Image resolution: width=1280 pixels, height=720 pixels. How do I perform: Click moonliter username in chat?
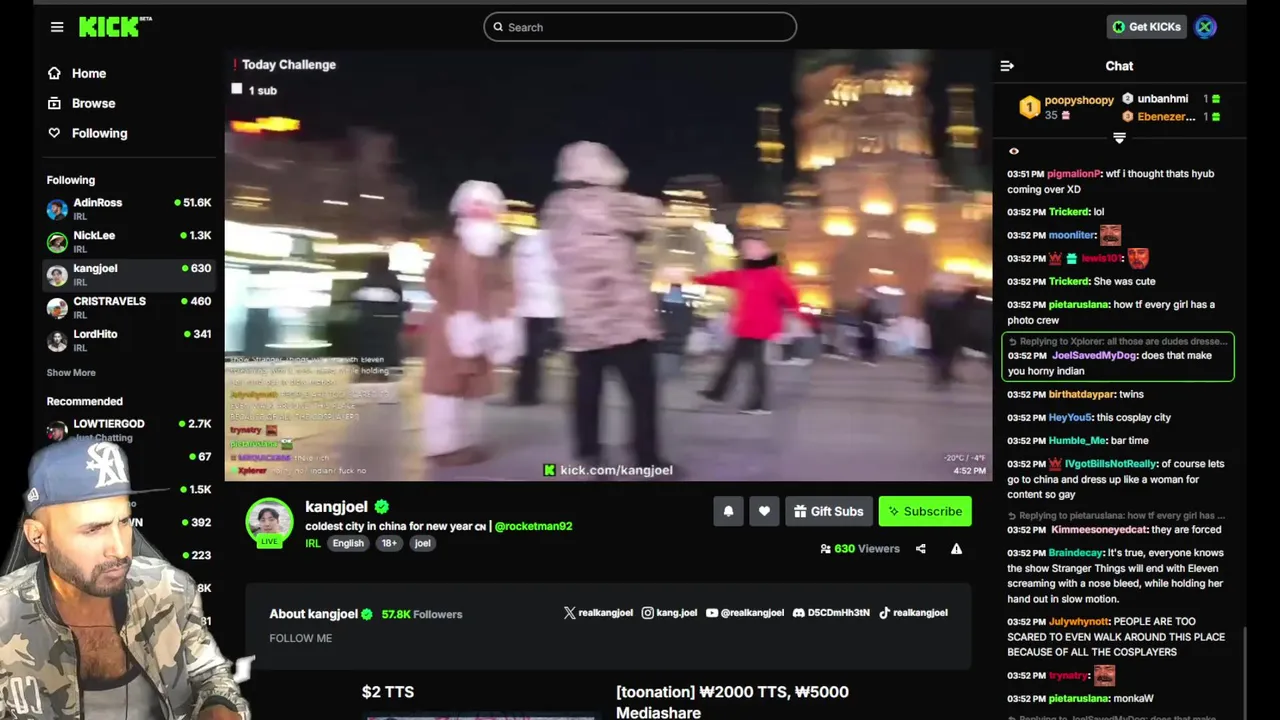click(x=1072, y=235)
